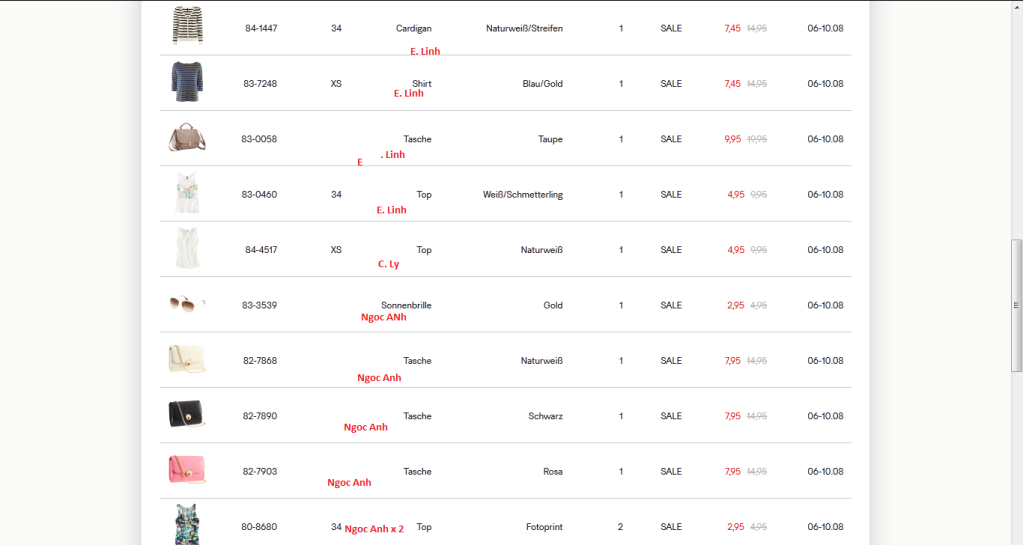Click the Cardigan product name
Screen dimensions: 1023x545
click(414, 28)
